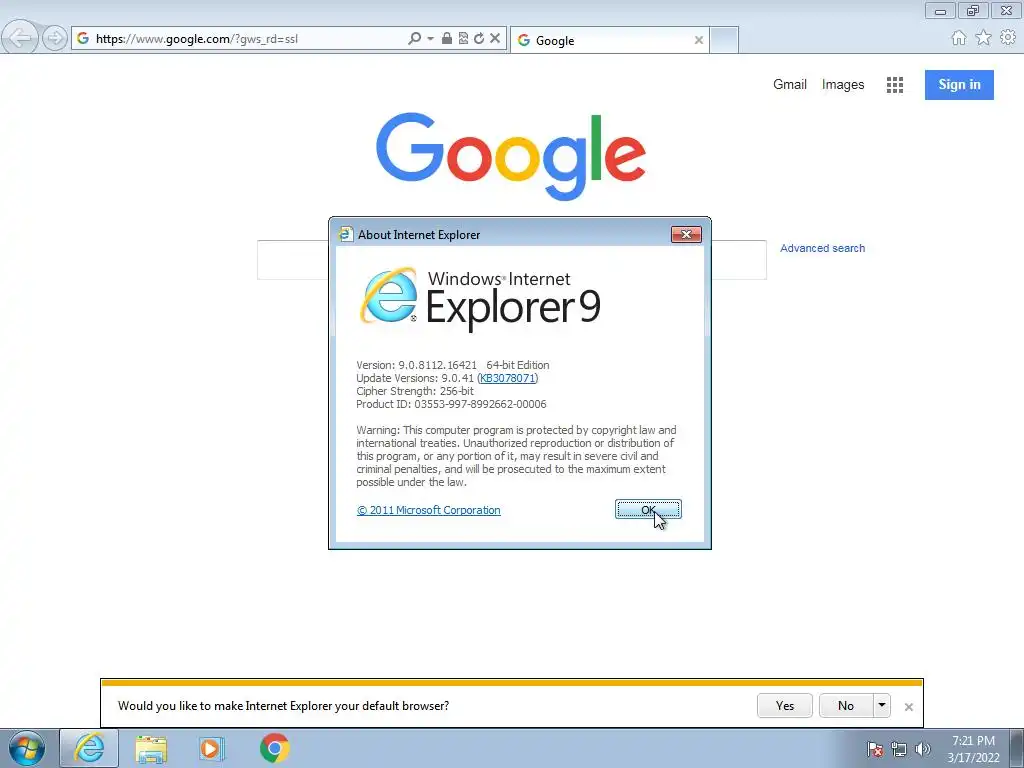Click the Version 9.0.8112.16421 text

(x=417, y=365)
